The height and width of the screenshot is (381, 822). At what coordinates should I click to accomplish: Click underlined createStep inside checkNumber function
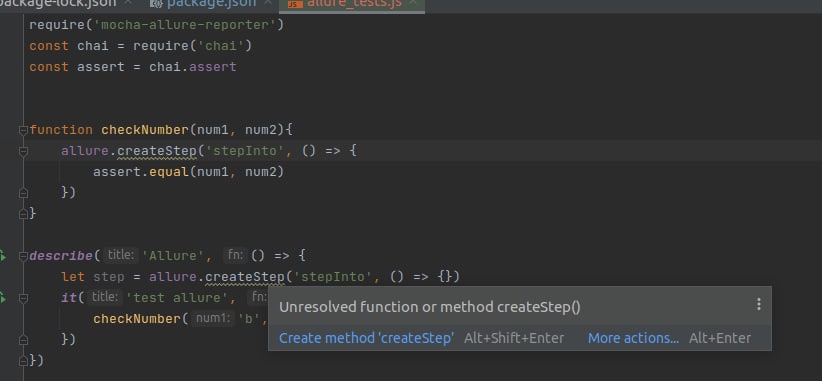[x=157, y=151]
